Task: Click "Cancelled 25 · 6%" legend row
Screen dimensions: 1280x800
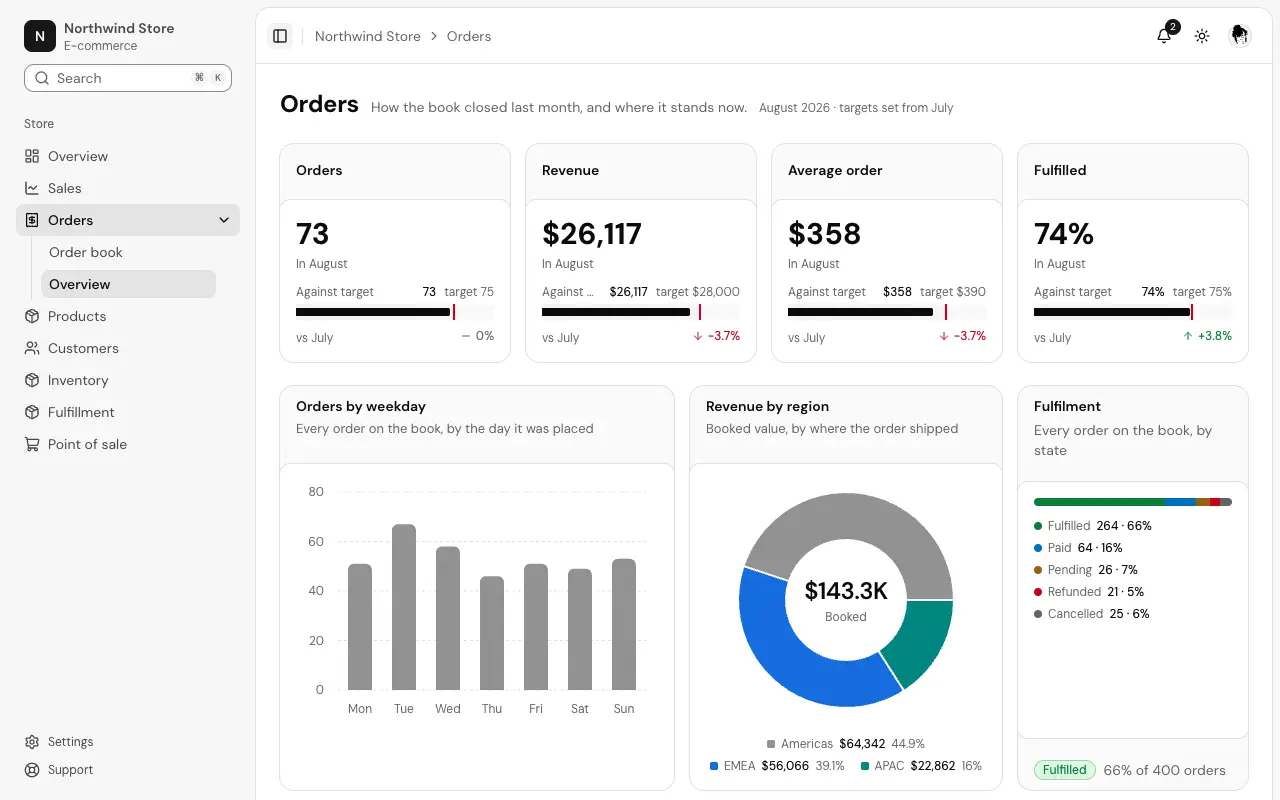Action: coord(1092,614)
